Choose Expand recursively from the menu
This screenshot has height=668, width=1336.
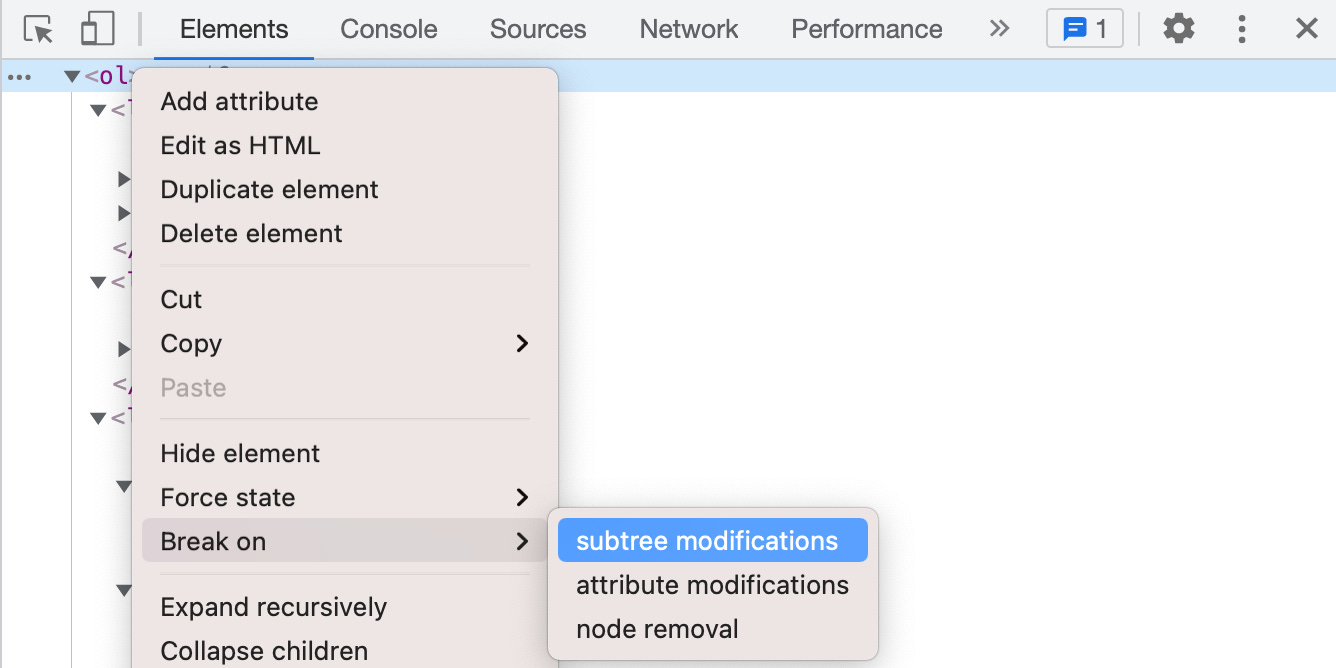tap(273, 606)
